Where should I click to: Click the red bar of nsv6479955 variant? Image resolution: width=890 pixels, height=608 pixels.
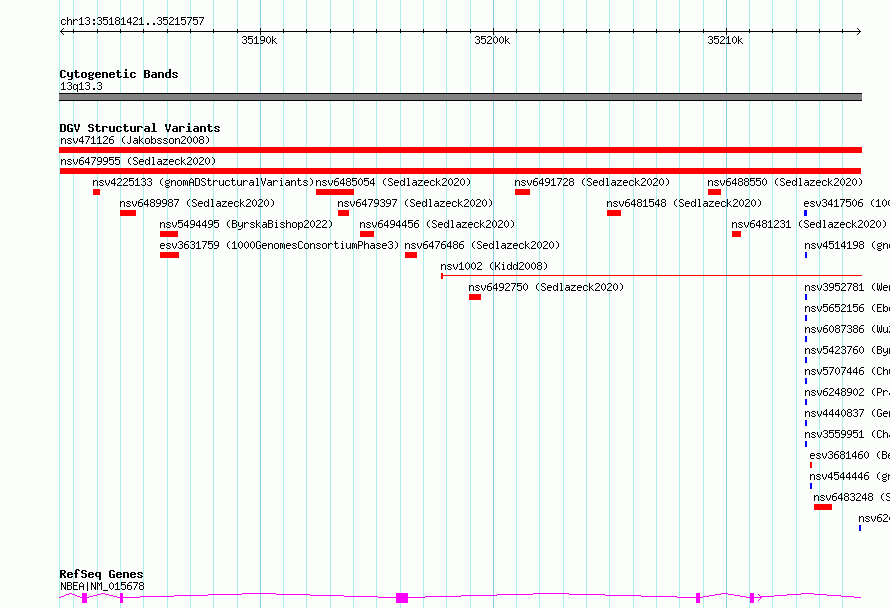[460, 171]
